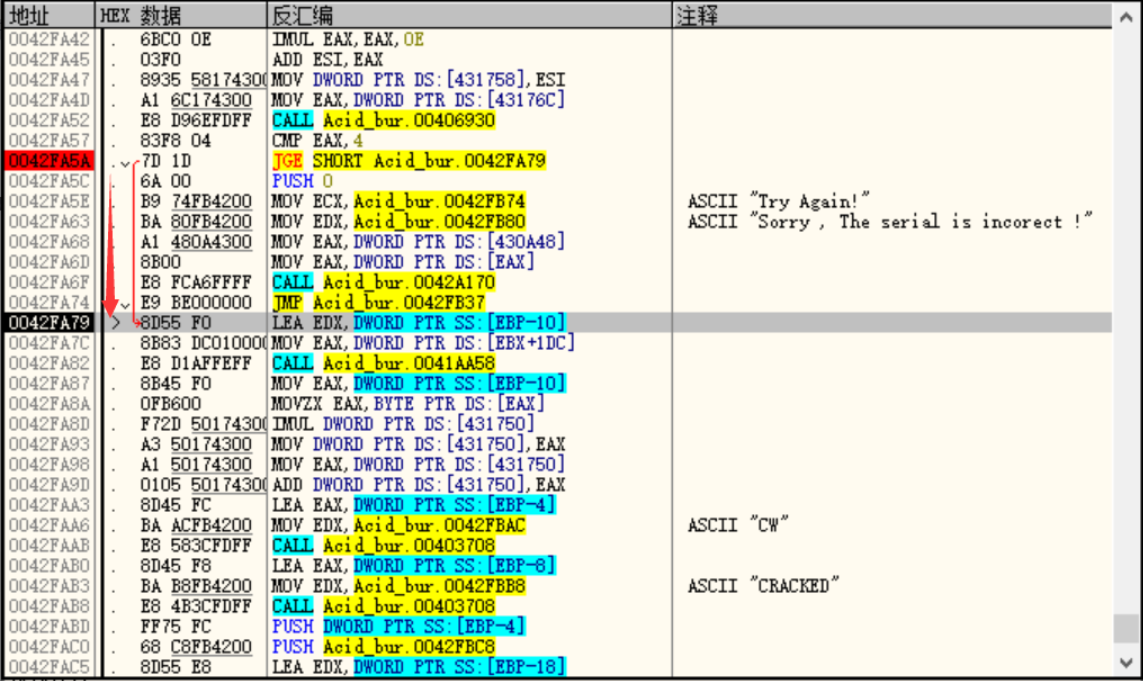Screen dimensions: 1143x681
Task: Click hex bytes 7D 1D
Action: tap(165, 160)
